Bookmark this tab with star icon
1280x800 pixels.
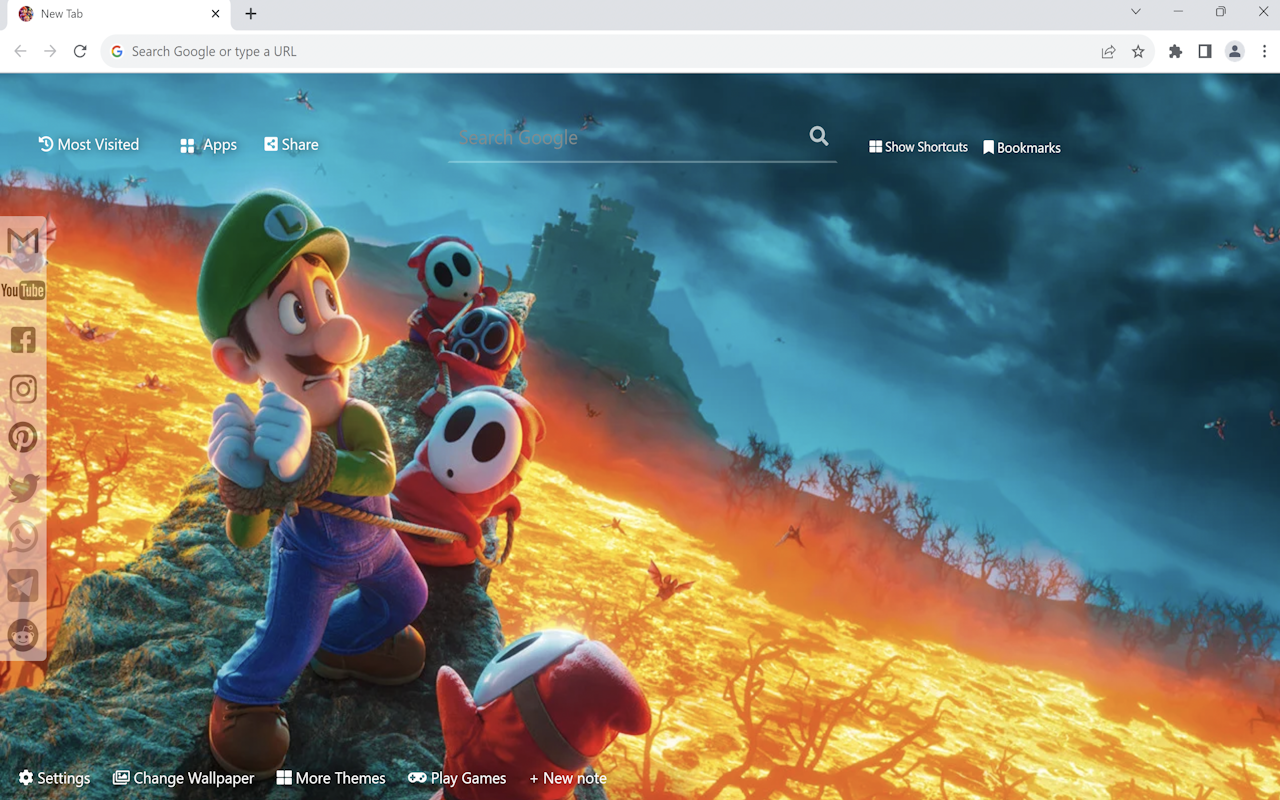click(1138, 52)
